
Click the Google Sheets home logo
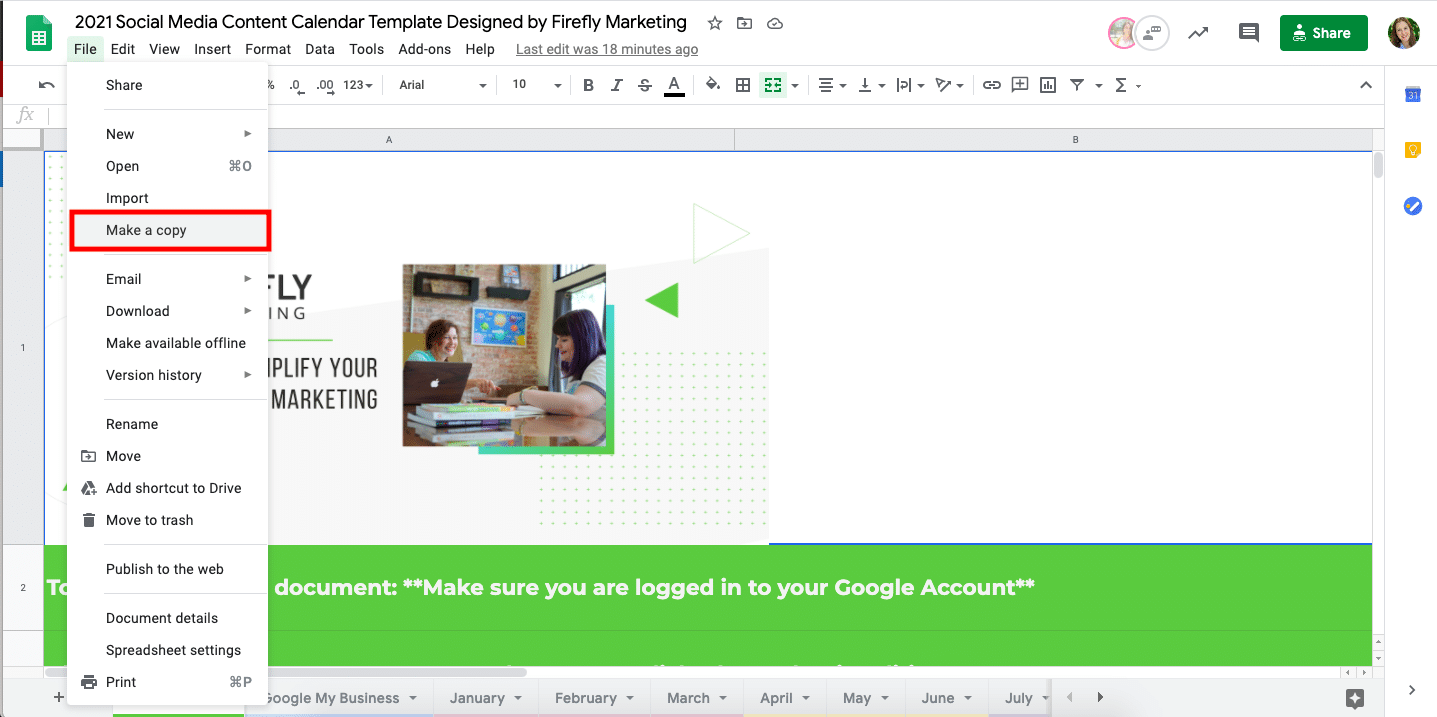click(x=40, y=33)
